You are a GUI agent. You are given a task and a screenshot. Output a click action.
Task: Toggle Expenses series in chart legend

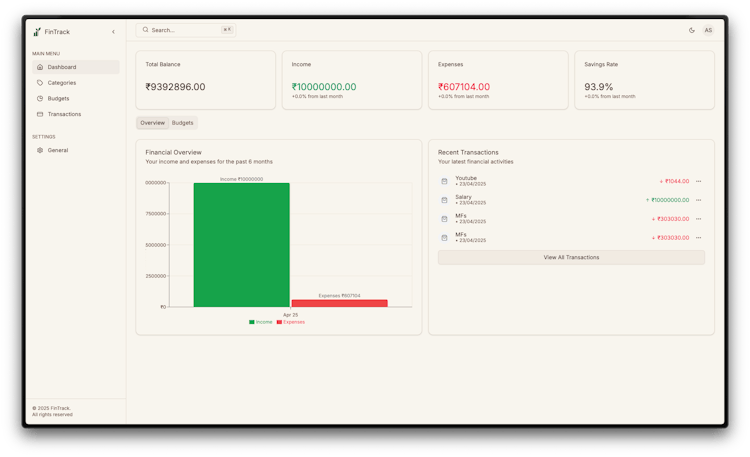coord(291,322)
